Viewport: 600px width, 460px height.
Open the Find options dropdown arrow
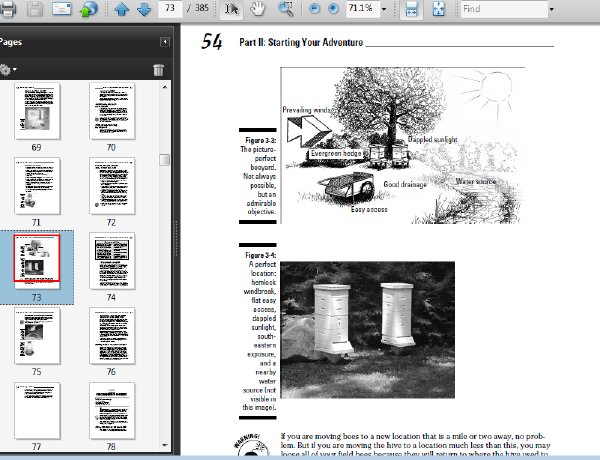(x=551, y=9)
